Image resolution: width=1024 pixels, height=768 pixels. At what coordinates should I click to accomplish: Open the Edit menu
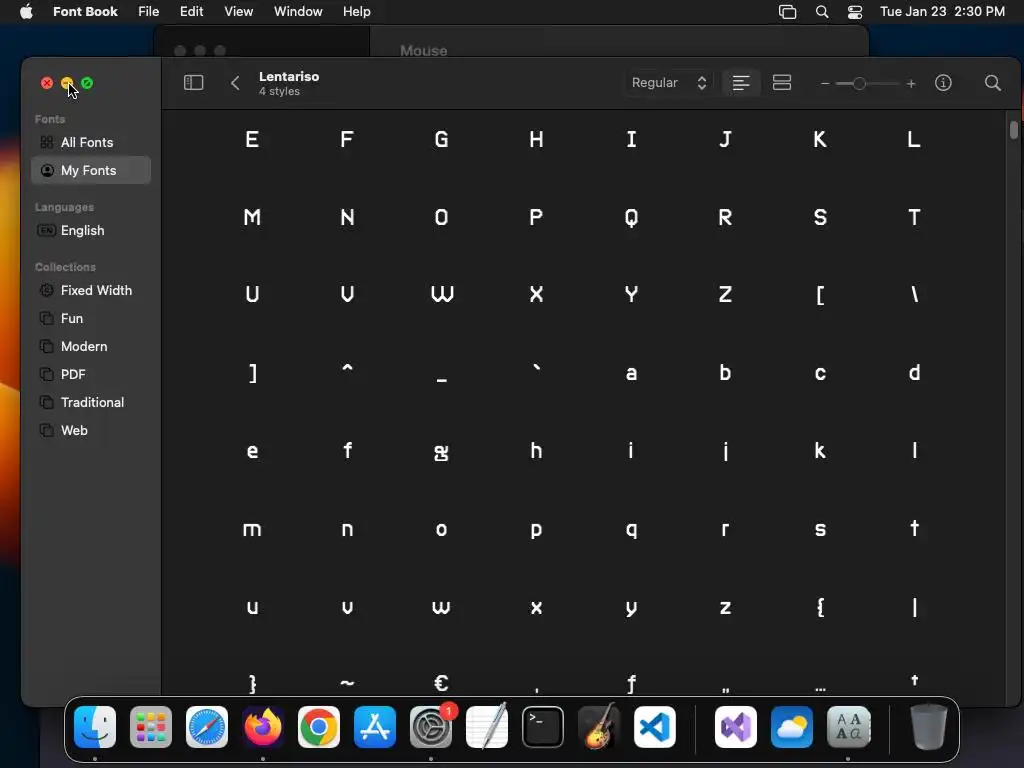191,12
